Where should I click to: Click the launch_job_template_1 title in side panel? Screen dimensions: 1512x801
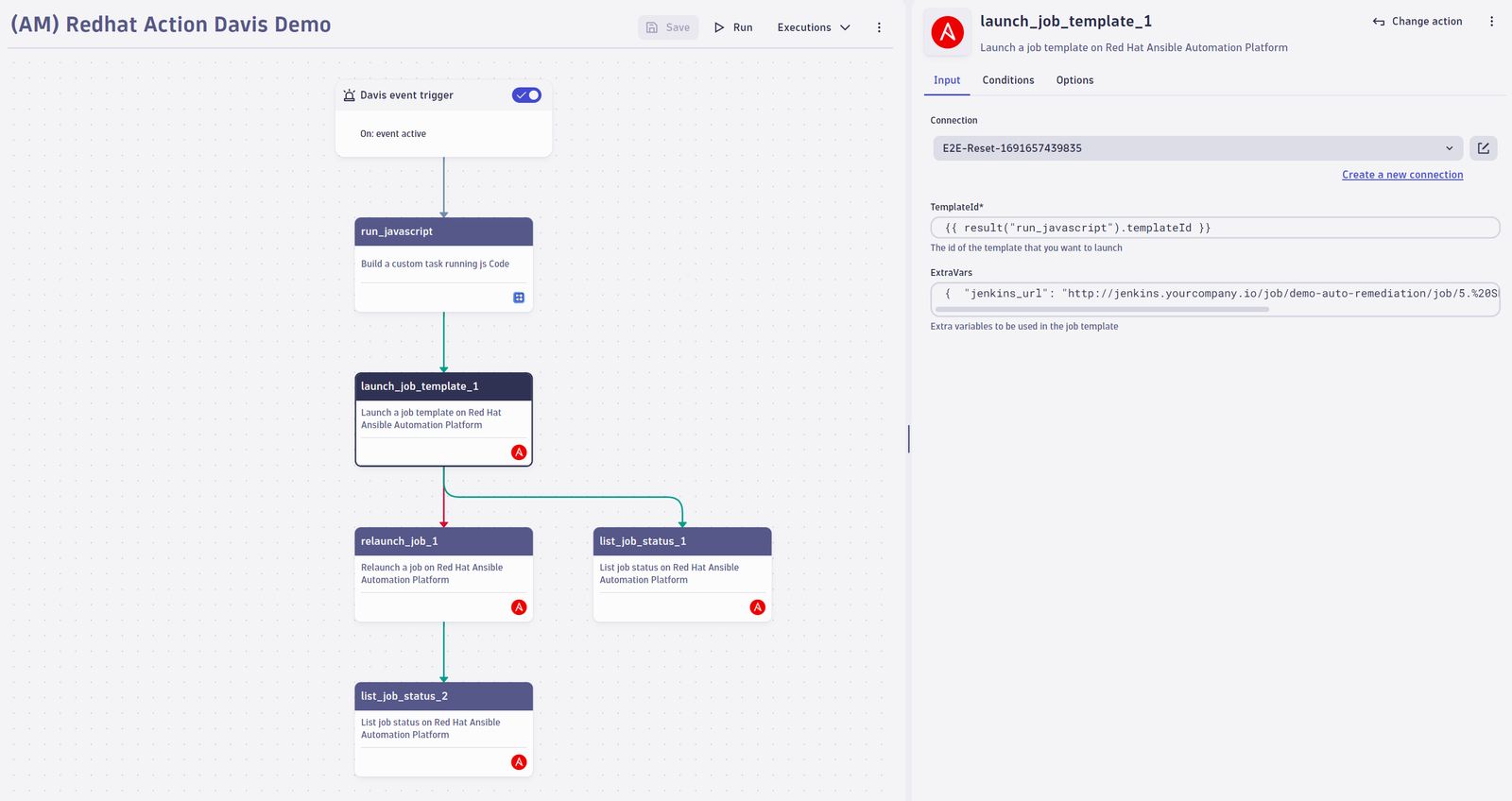click(x=1066, y=22)
